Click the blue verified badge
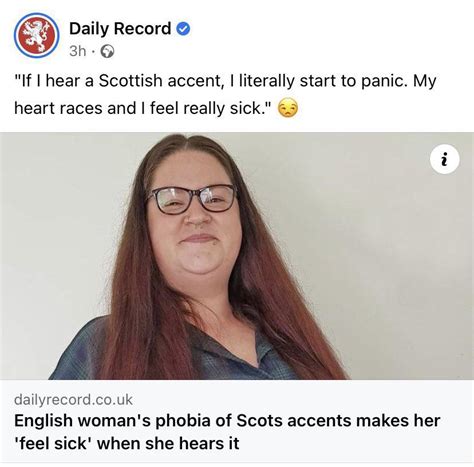Screen dimensions: 474x467 [x=183, y=29]
